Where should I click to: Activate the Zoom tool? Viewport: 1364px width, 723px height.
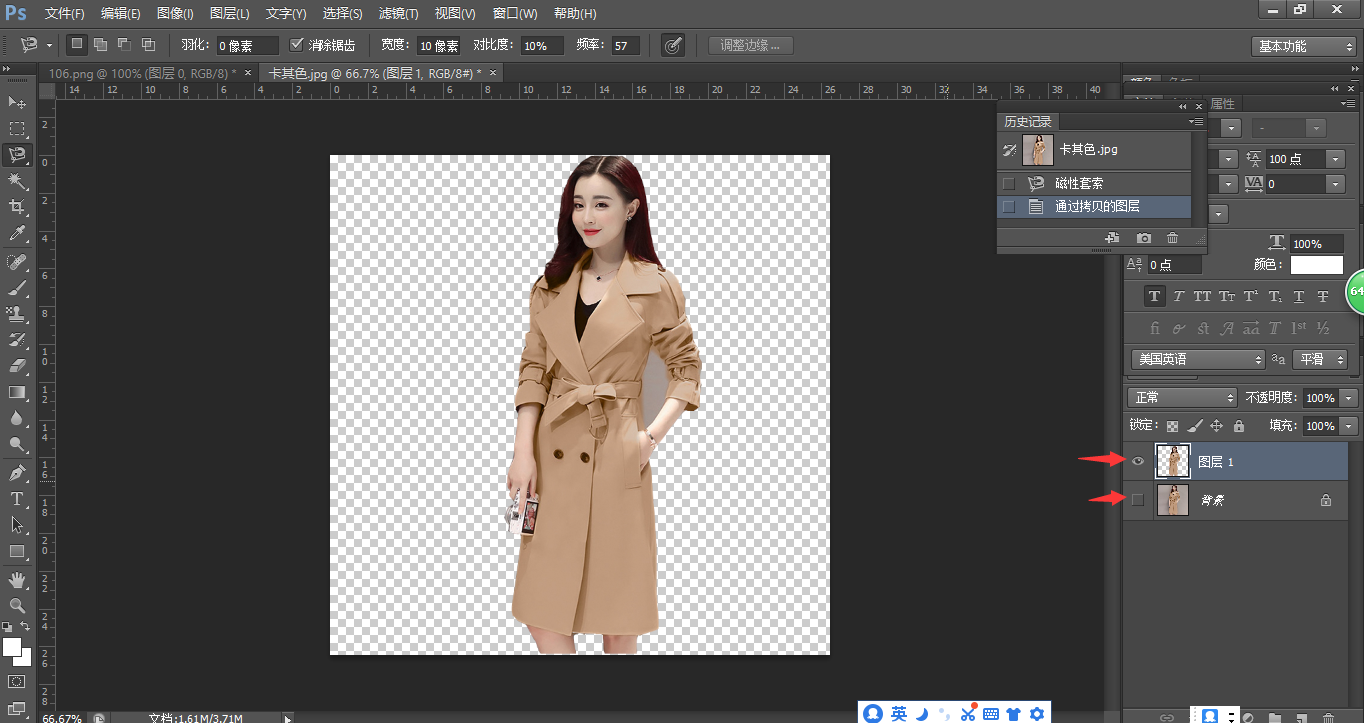pyautogui.click(x=17, y=606)
